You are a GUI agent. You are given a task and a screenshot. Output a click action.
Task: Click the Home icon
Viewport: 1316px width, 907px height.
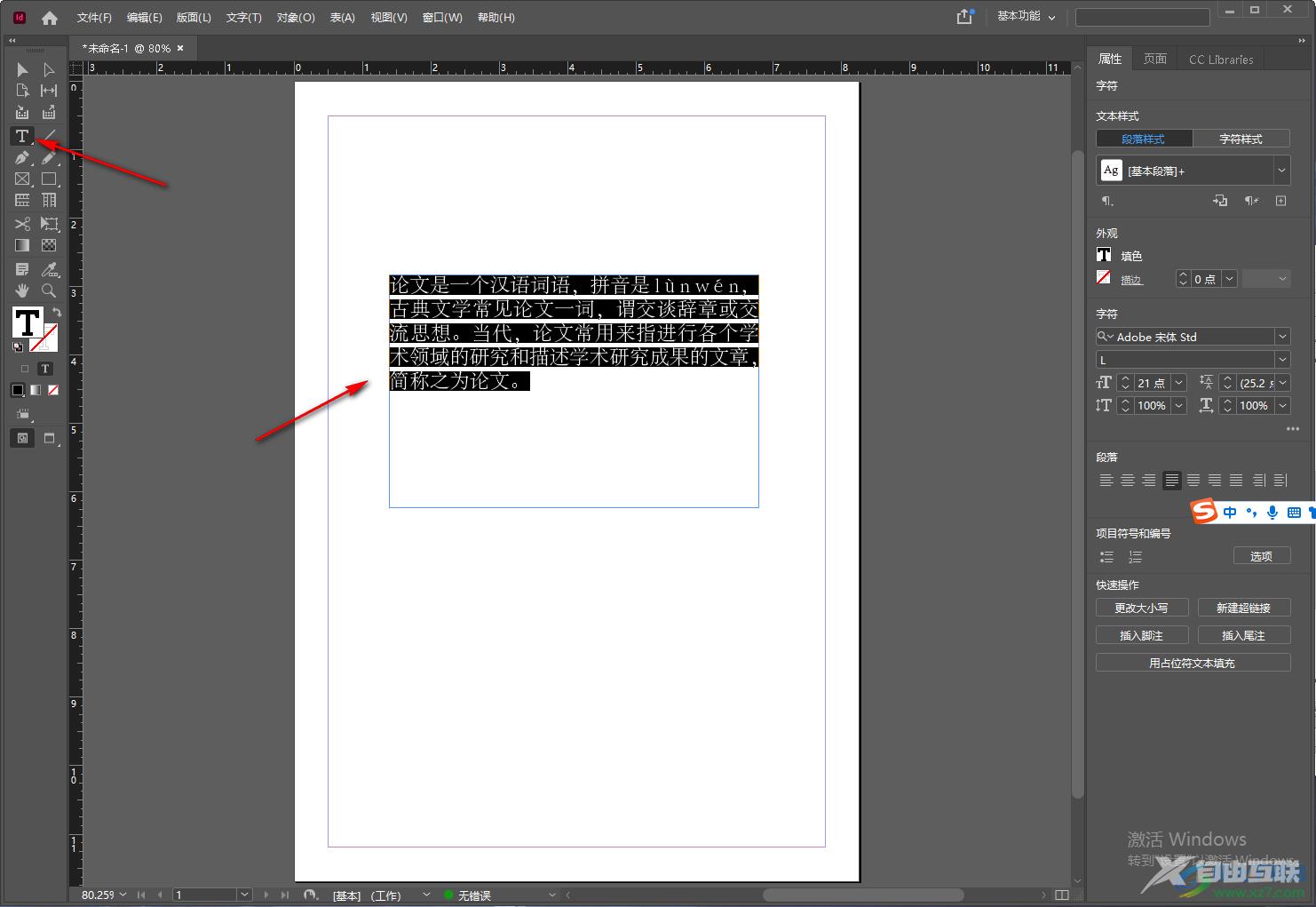click(50, 18)
